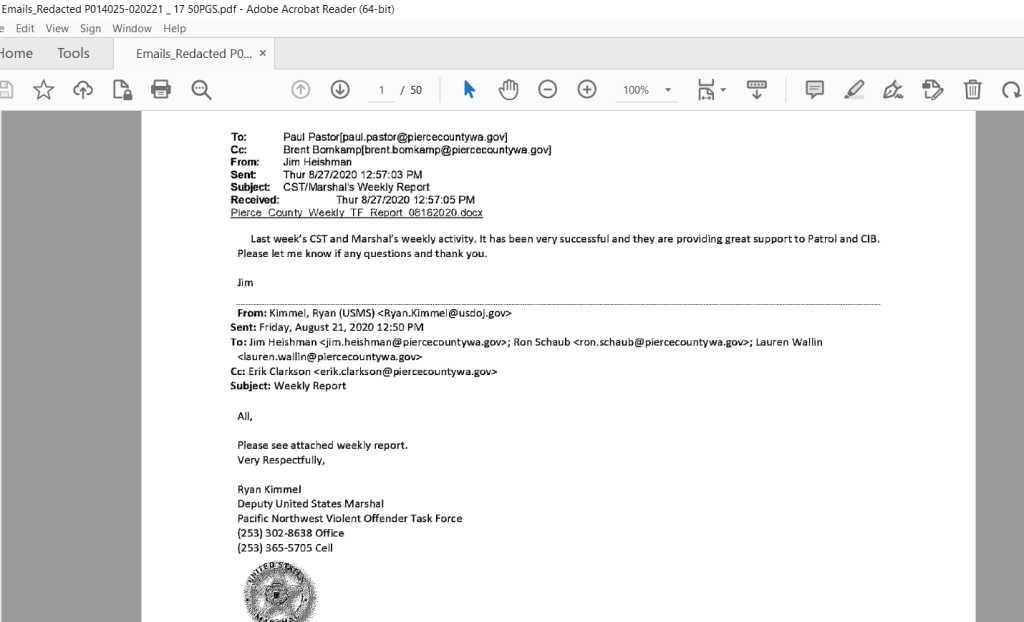Click the page number input field
1024x622 pixels.
381,90
